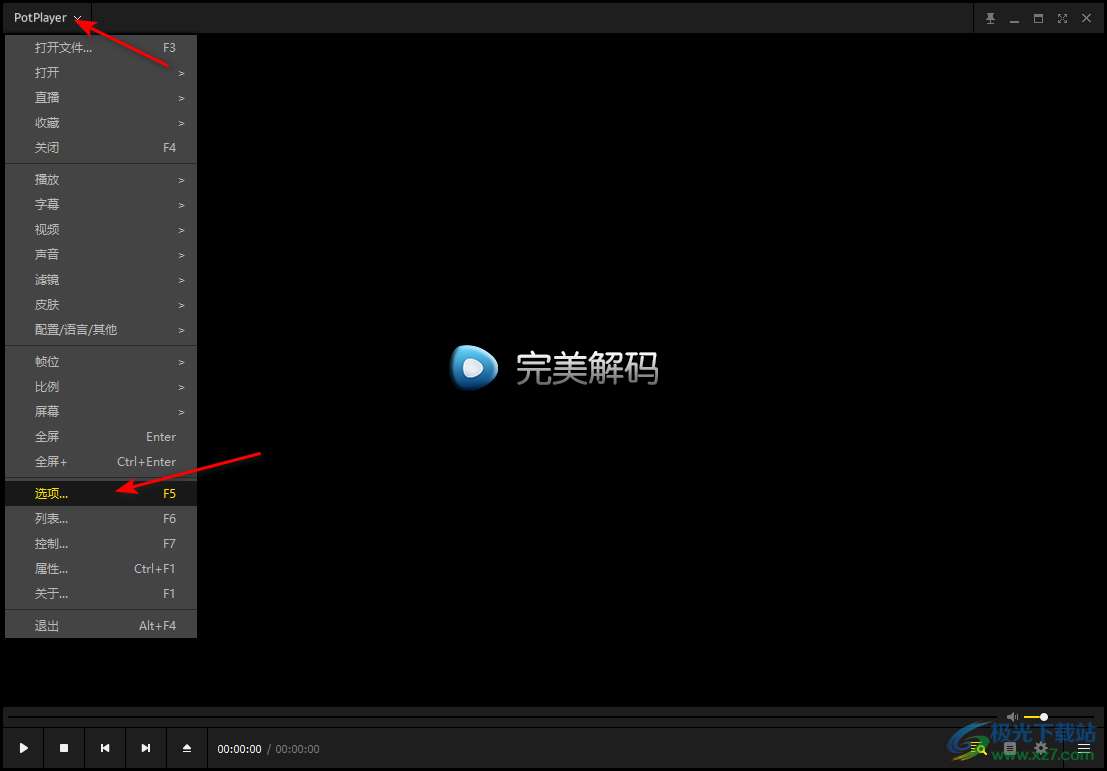The image size is (1107, 771).
Task: Open the 帧位 submenu
Action: tap(101, 362)
